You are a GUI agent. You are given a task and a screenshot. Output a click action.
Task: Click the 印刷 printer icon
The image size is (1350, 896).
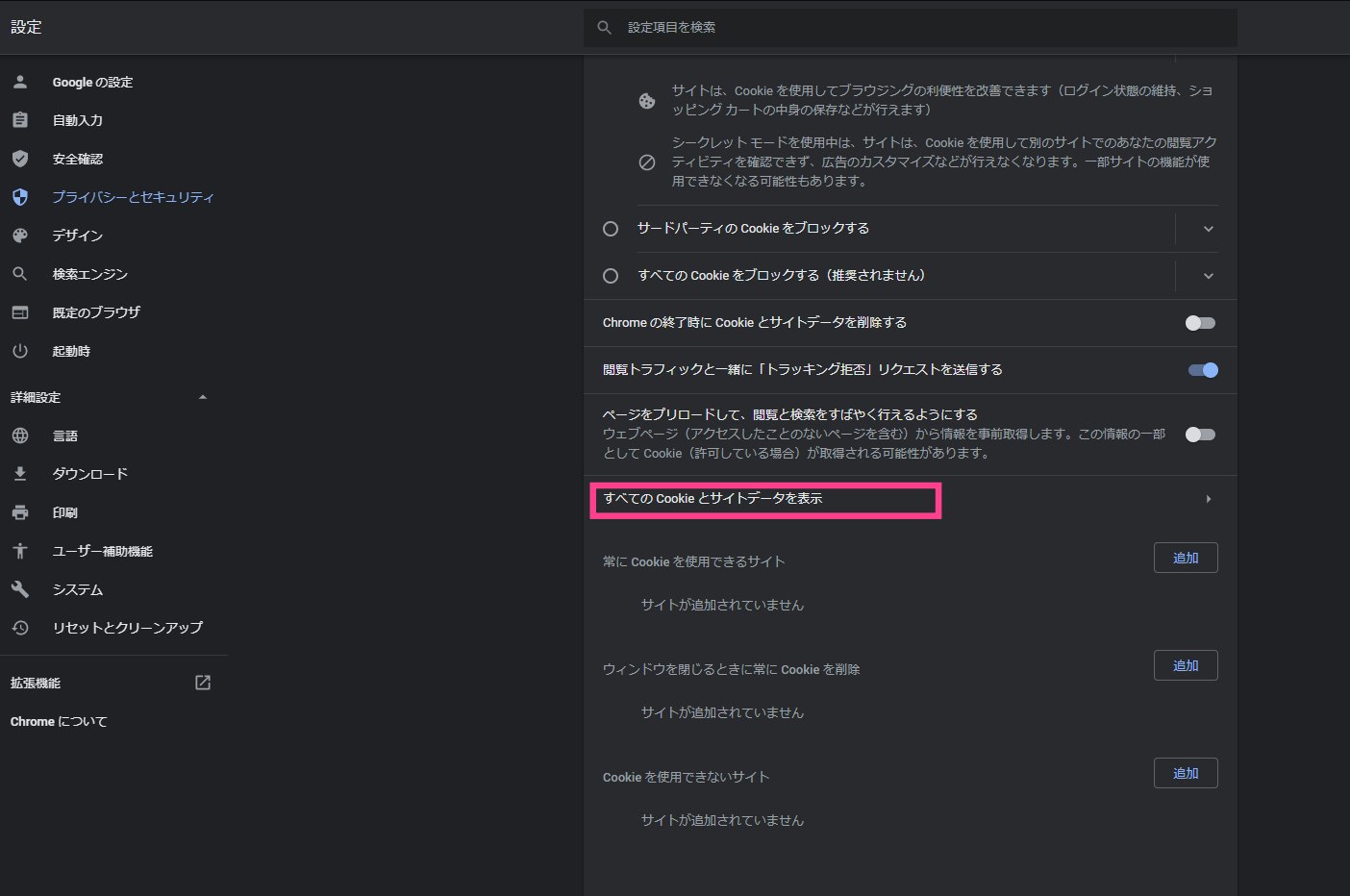pyautogui.click(x=20, y=512)
